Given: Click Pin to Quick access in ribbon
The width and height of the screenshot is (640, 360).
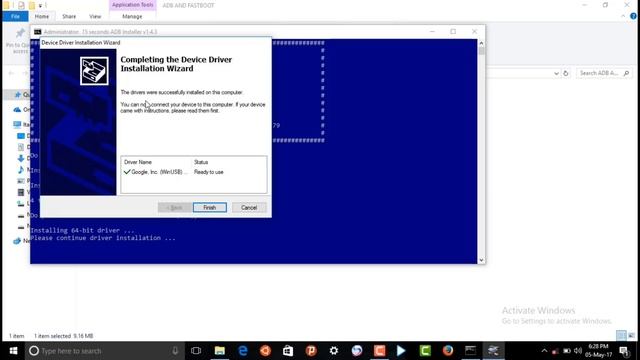Looking at the screenshot, I should 18,41.
